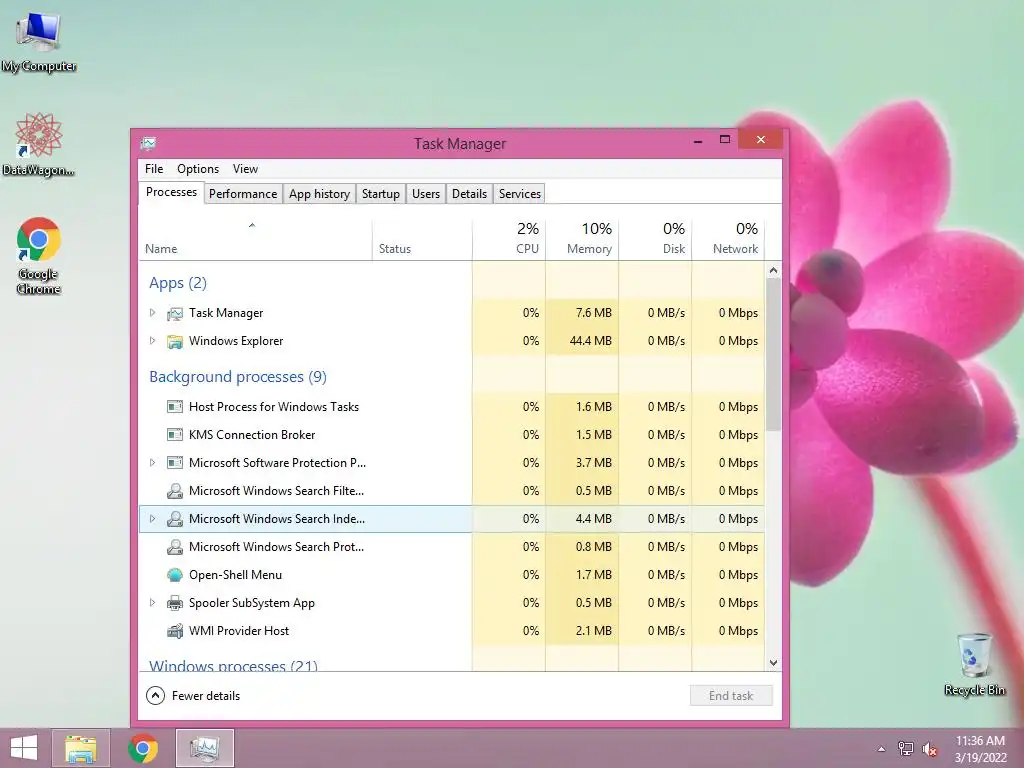Viewport: 1024px width, 768px height.
Task: Select Host Process for Windows Tasks text
Action: [x=274, y=407]
